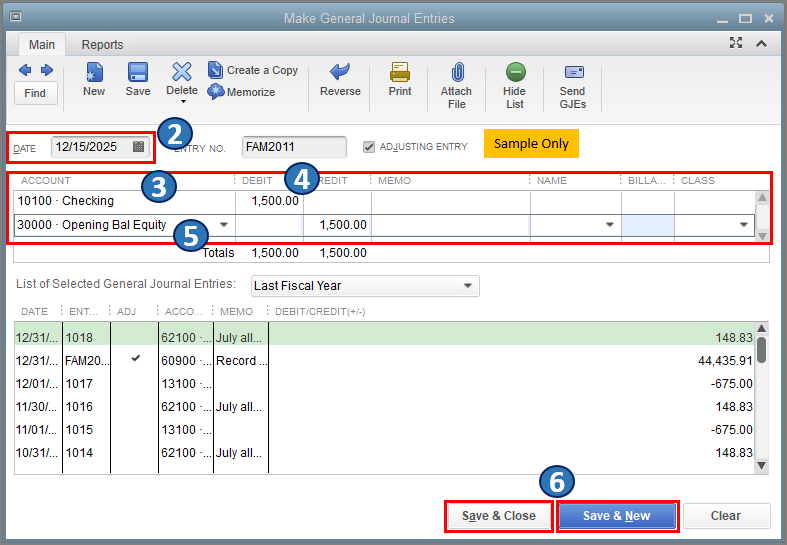This screenshot has height=545, width=787.
Task: Go to next journal entry arrow
Action: 47,70
